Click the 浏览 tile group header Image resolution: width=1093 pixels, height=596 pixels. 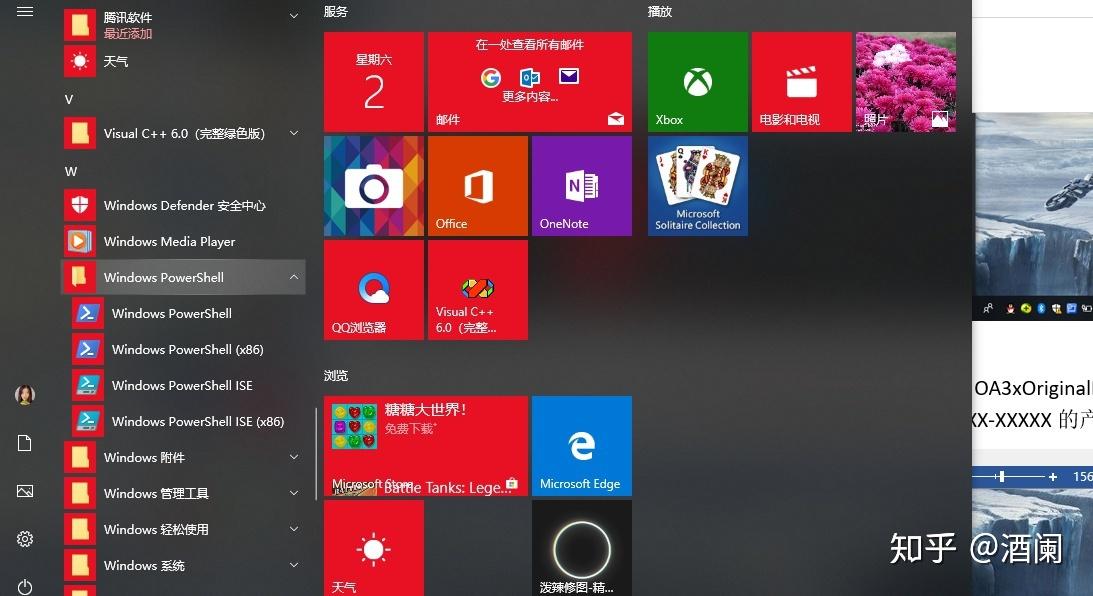[336, 376]
